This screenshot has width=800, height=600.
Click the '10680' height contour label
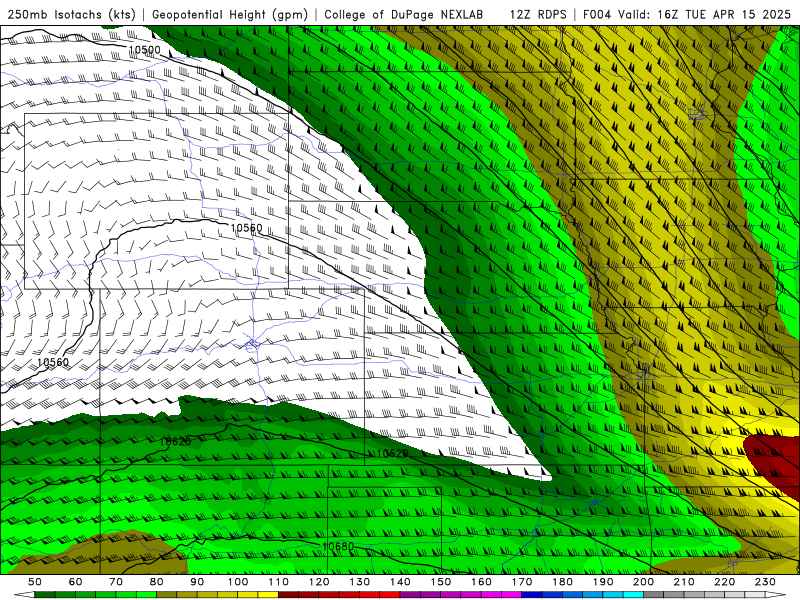[x=338, y=546]
